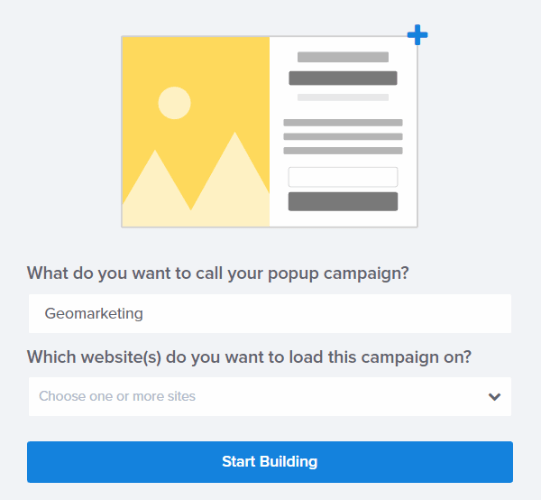Click the dark gray button mockup in preview
Viewport: 541px width, 500px height.
[343, 201]
